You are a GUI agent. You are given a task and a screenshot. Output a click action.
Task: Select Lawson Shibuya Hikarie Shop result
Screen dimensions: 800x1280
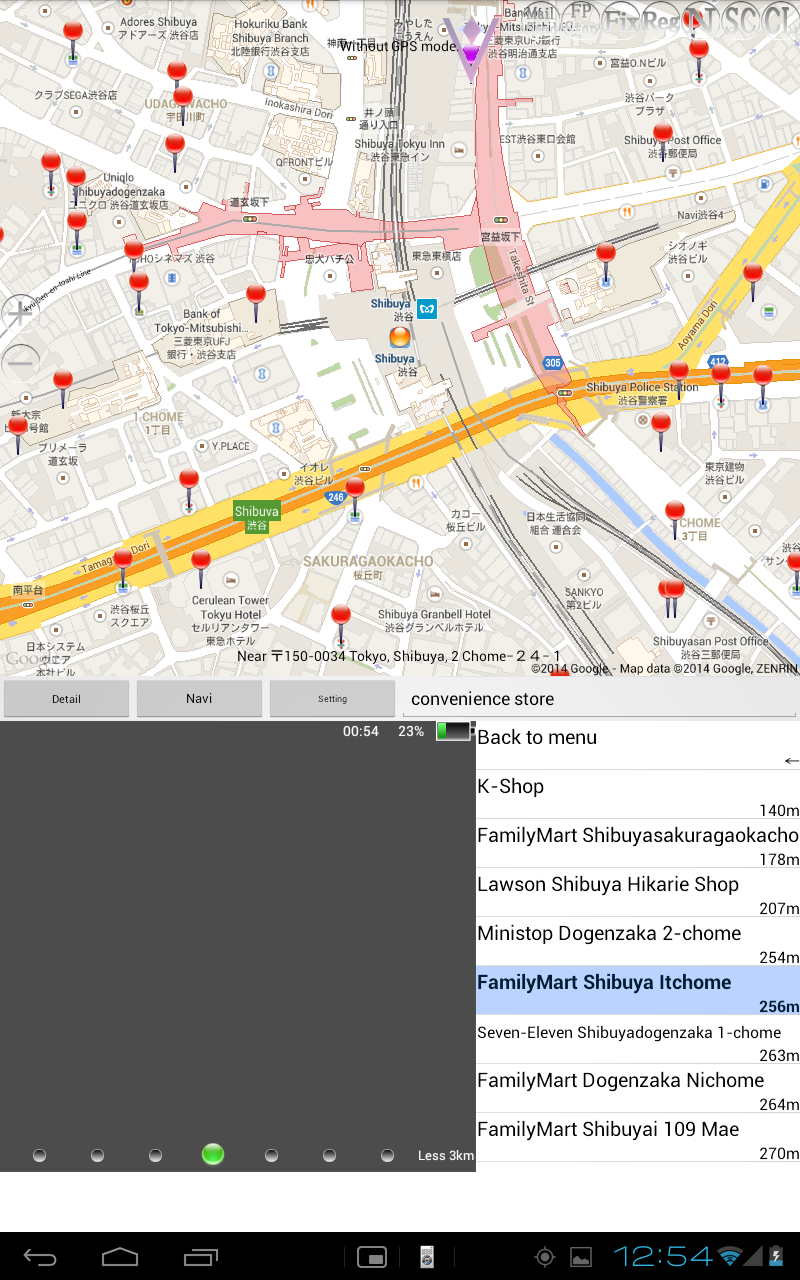tap(638, 892)
